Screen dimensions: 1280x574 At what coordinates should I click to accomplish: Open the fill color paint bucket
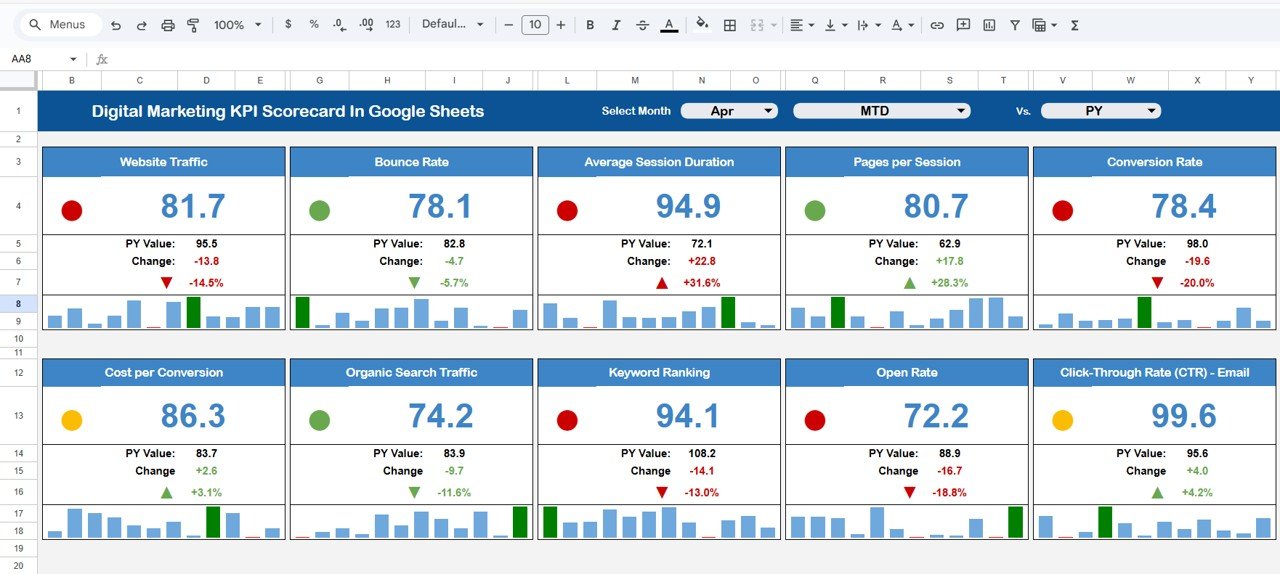point(702,25)
